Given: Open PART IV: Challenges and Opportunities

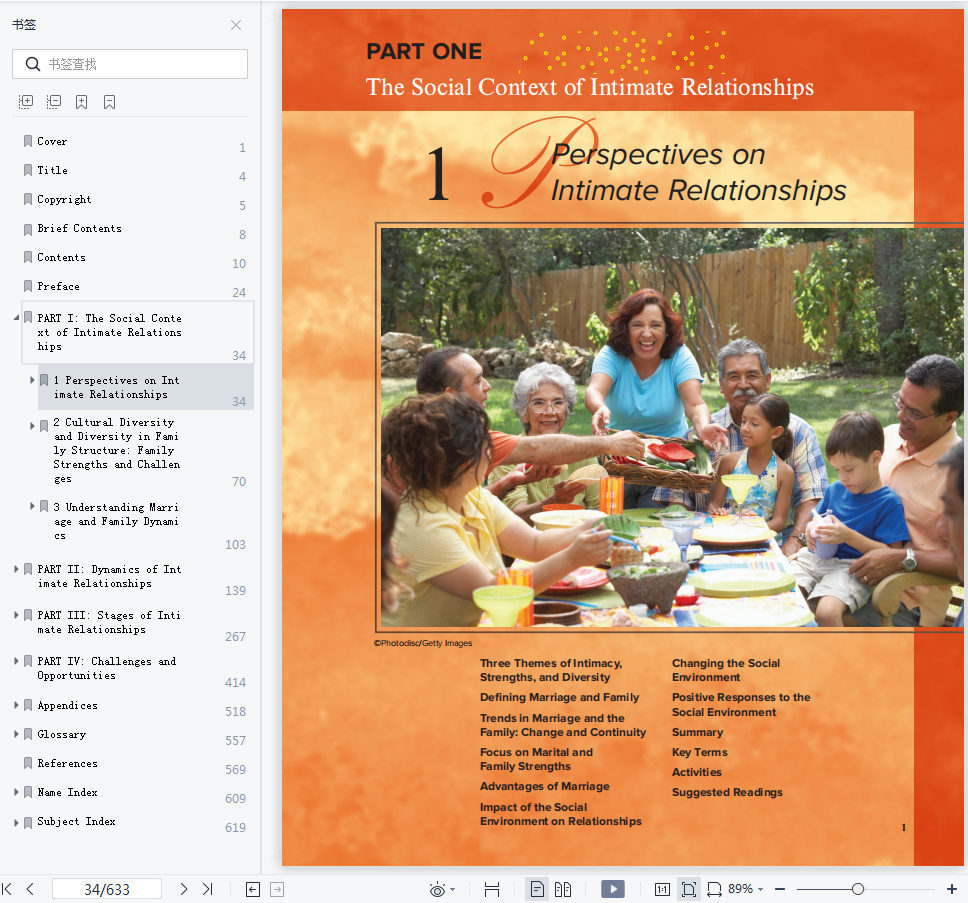Looking at the screenshot, I should coord(107,668).
